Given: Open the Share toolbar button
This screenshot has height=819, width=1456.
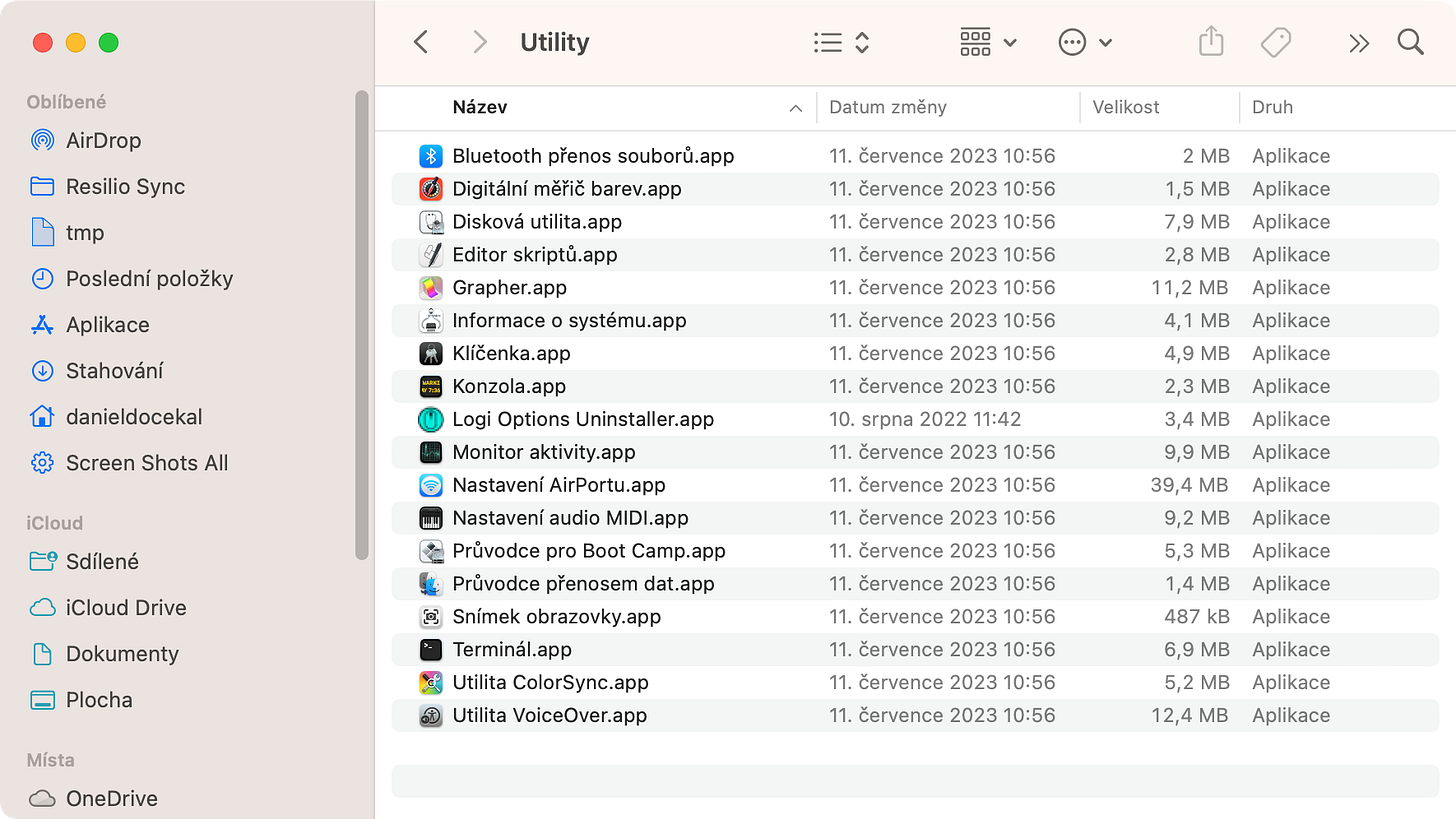Looking at the screenshot, I should (x=1211, y=42).
